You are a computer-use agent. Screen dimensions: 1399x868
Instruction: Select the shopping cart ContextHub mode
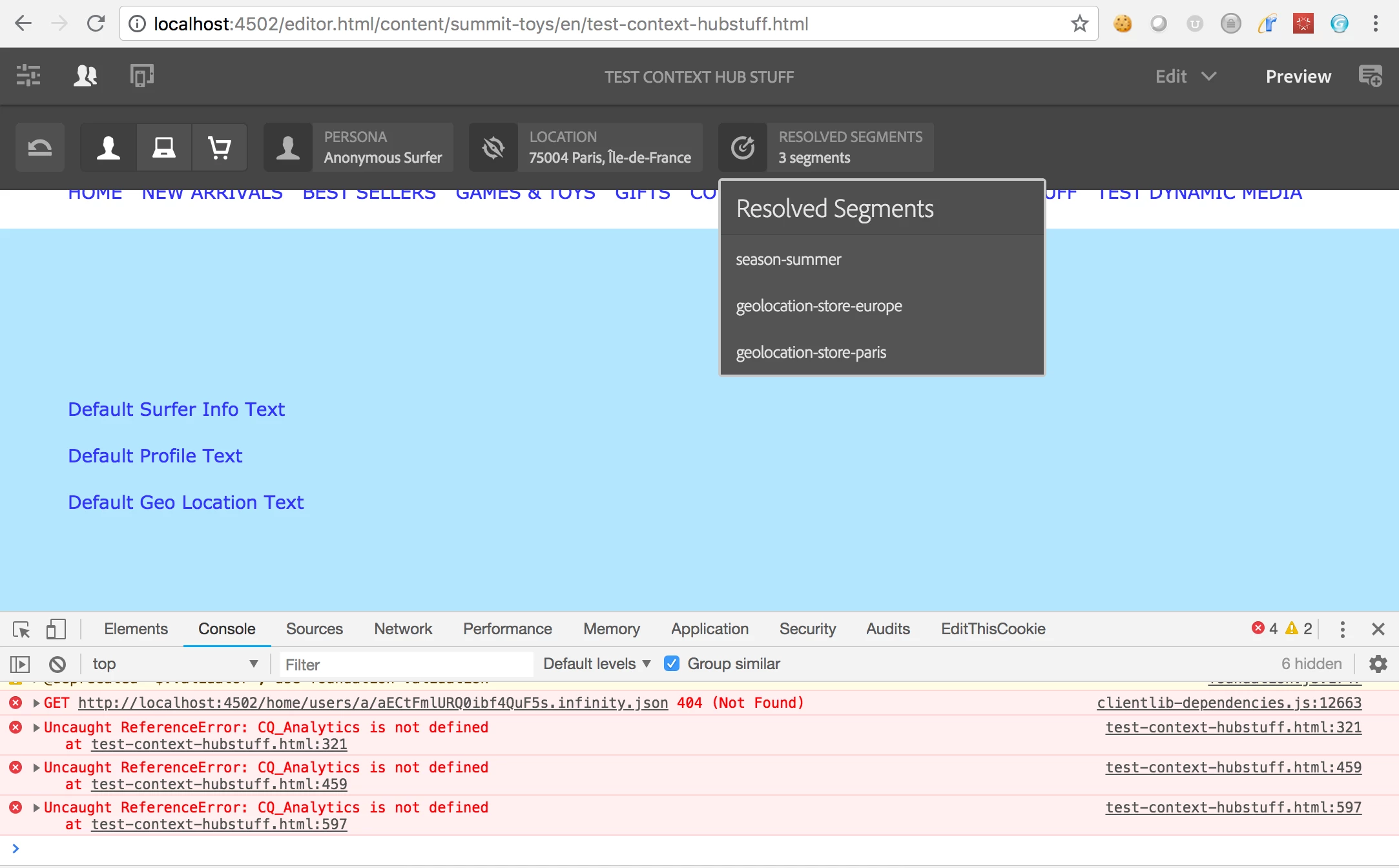(x=220, y=148)
